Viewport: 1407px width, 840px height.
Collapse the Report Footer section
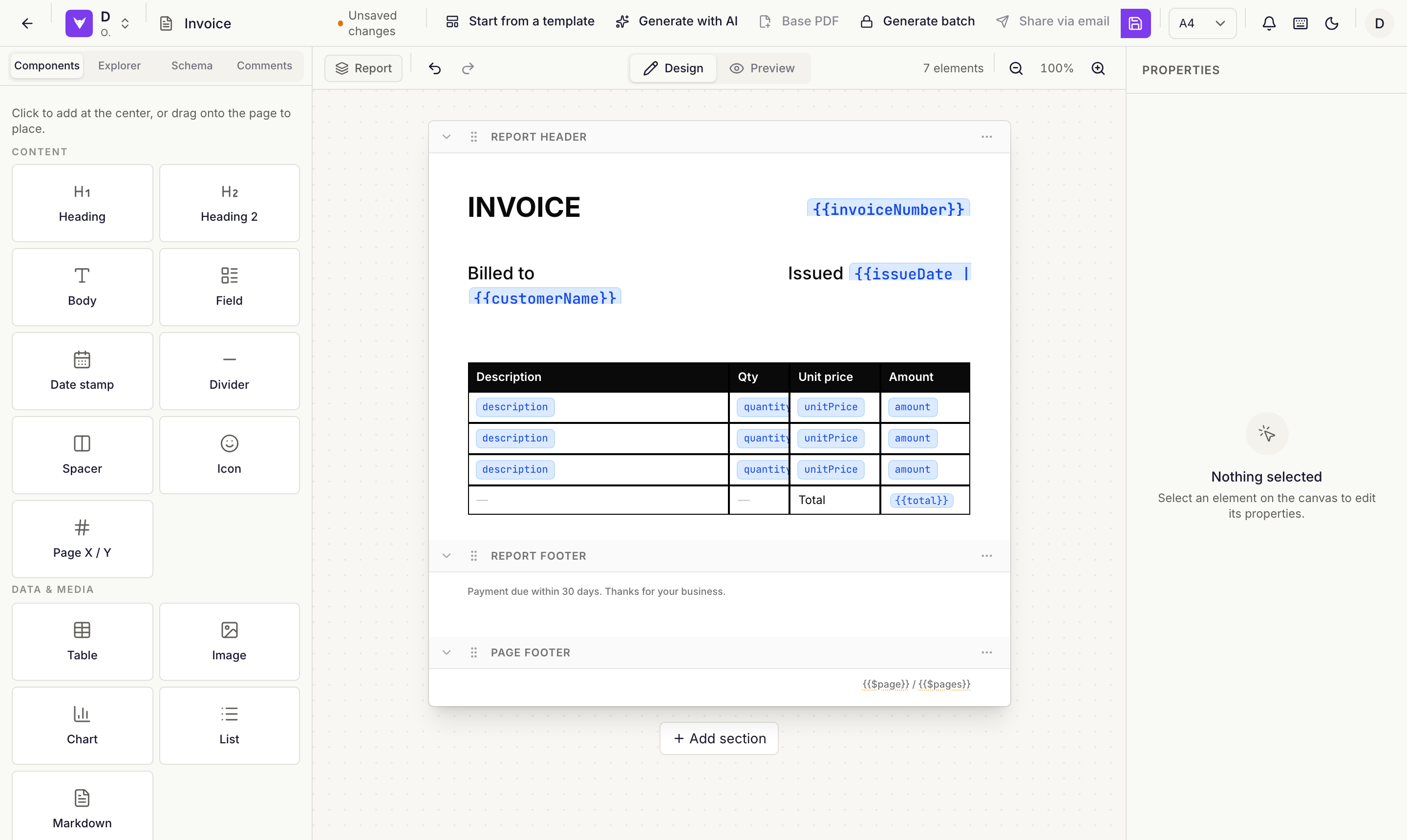coord(447,556)
